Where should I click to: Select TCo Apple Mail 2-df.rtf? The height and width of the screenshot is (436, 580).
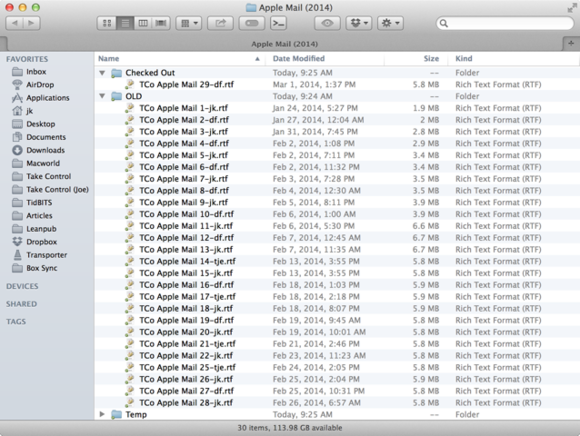click(184, 120)
